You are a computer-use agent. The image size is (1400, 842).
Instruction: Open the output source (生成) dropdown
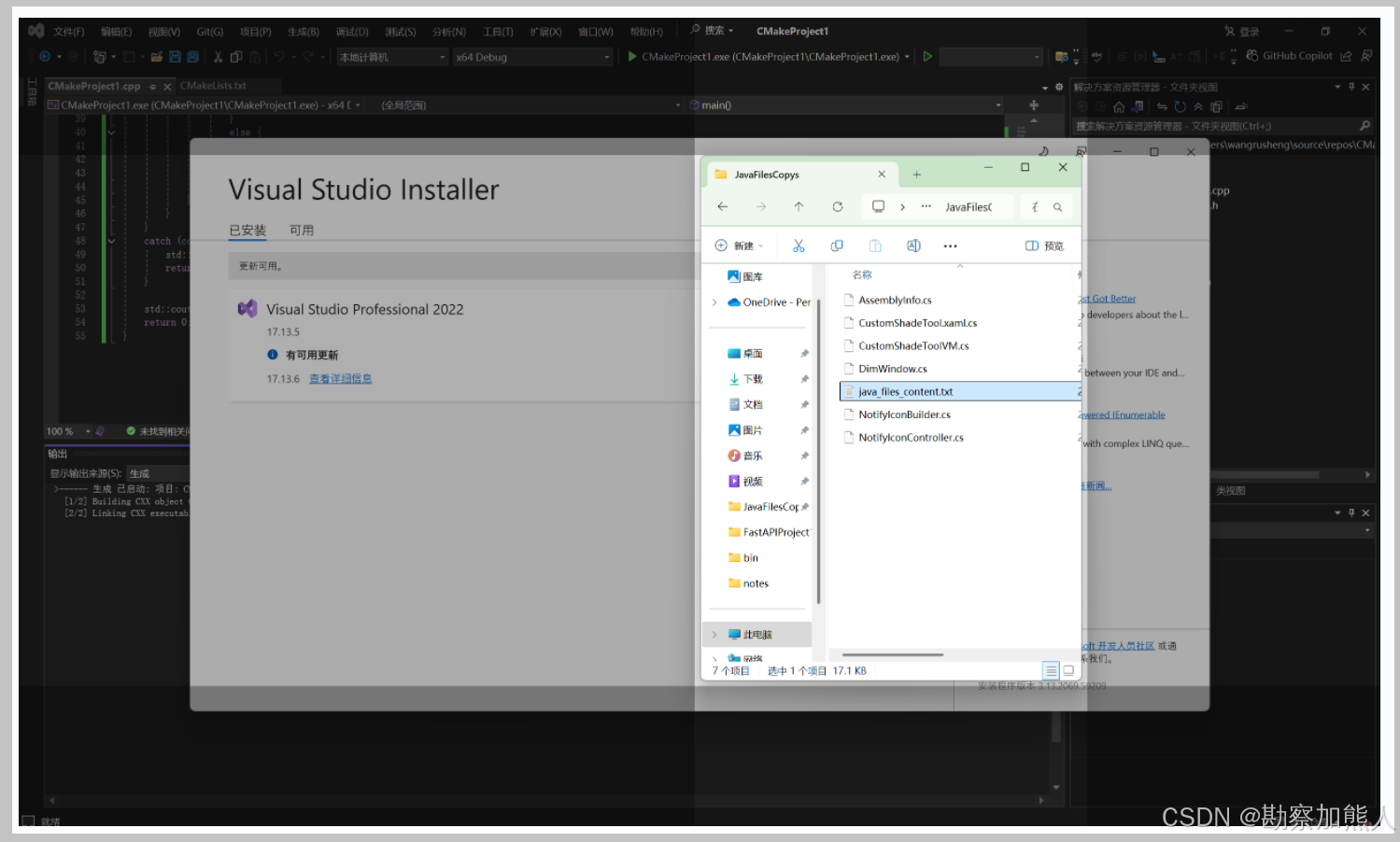click(x=159, y=473)
